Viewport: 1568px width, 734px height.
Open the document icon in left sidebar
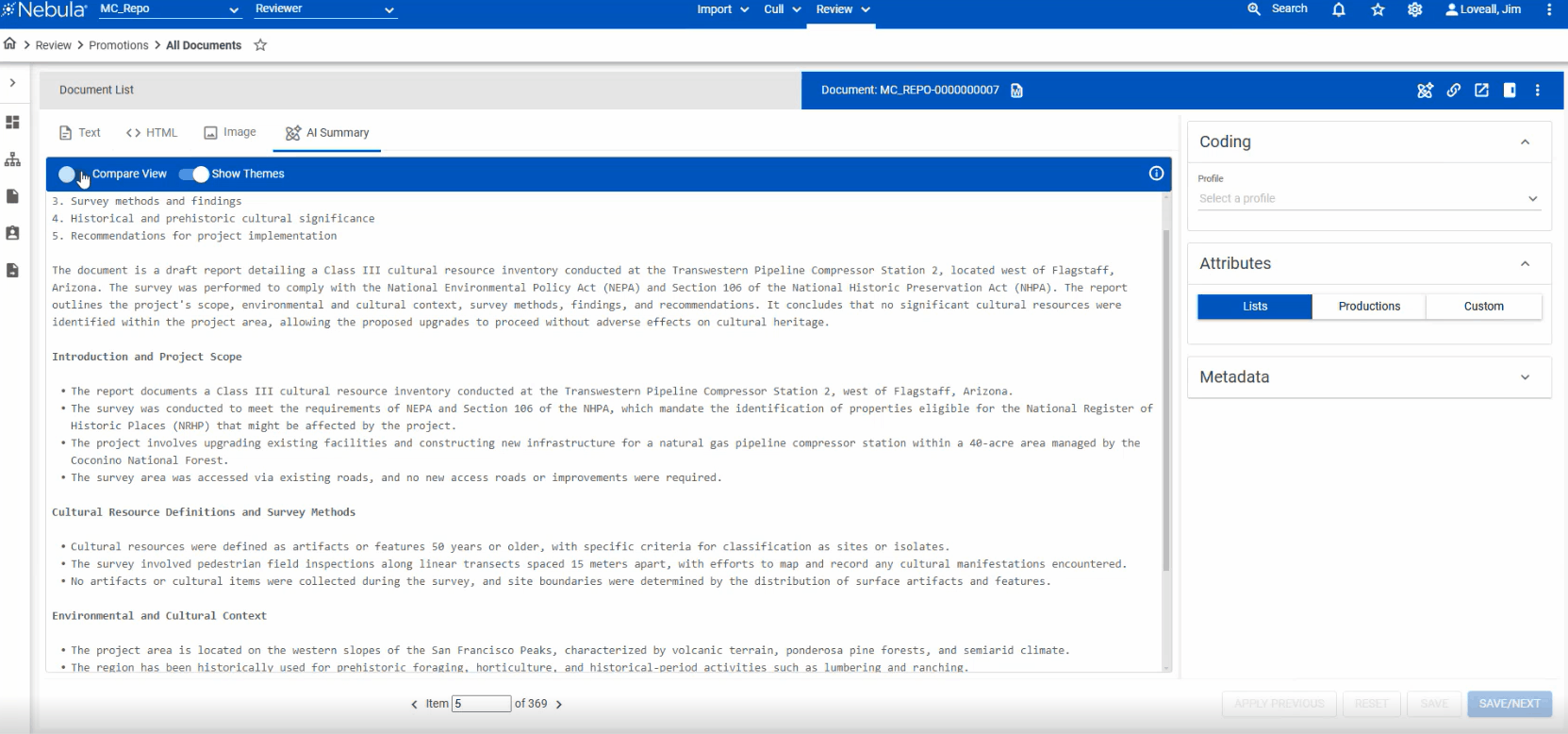[x=12, y=196]
